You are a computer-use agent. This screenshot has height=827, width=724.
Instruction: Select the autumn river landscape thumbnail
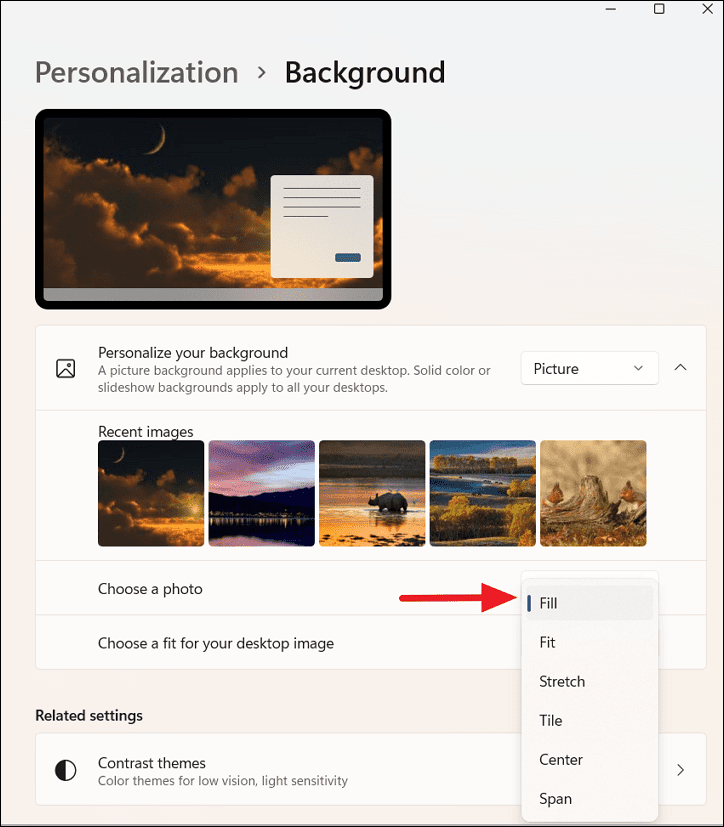[x=482, y=493]
